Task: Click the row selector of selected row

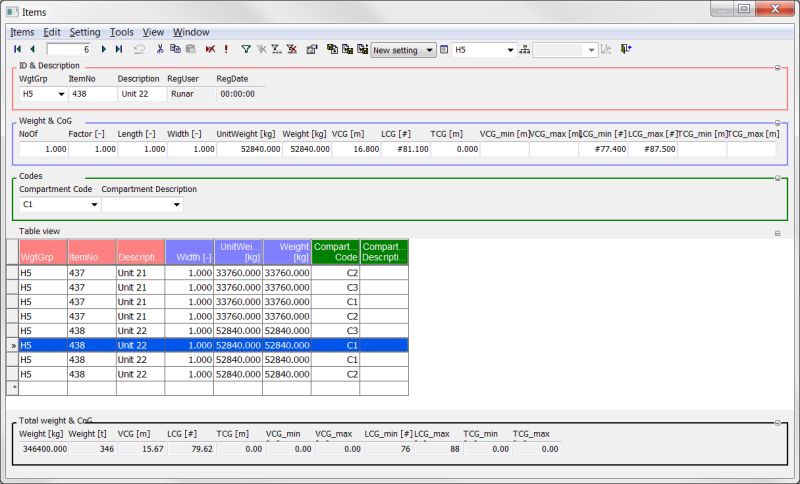Action: pyautogui.click(x=13, y=345)
